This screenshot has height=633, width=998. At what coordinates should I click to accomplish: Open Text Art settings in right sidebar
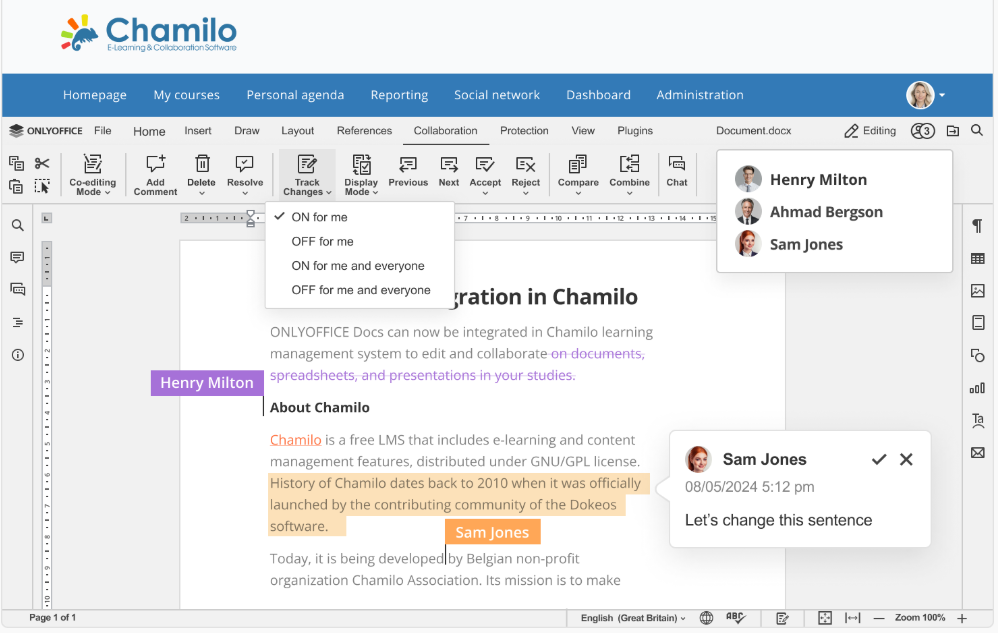tap(978, 421)
